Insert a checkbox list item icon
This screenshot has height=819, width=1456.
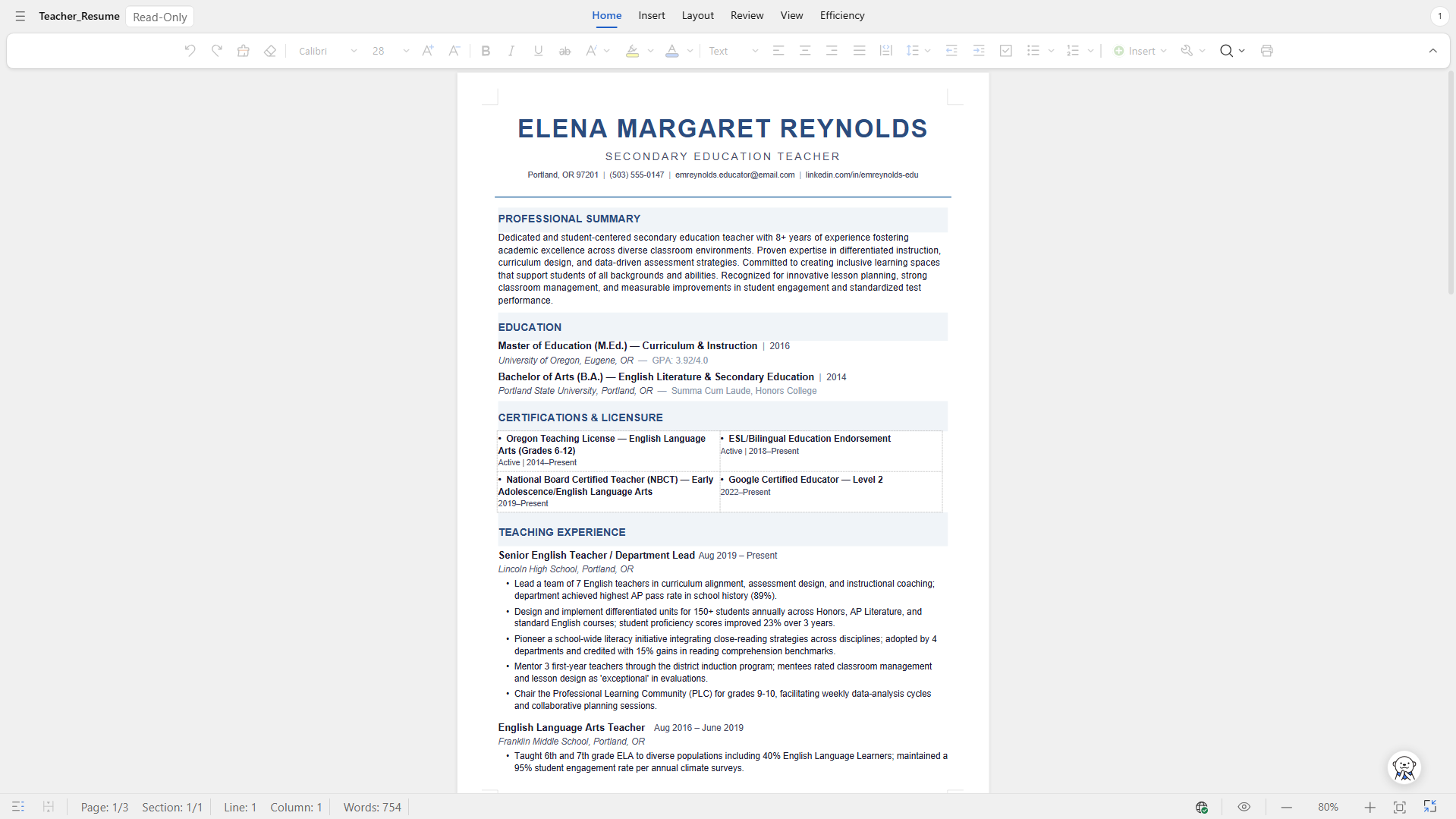click(1006, 51)
